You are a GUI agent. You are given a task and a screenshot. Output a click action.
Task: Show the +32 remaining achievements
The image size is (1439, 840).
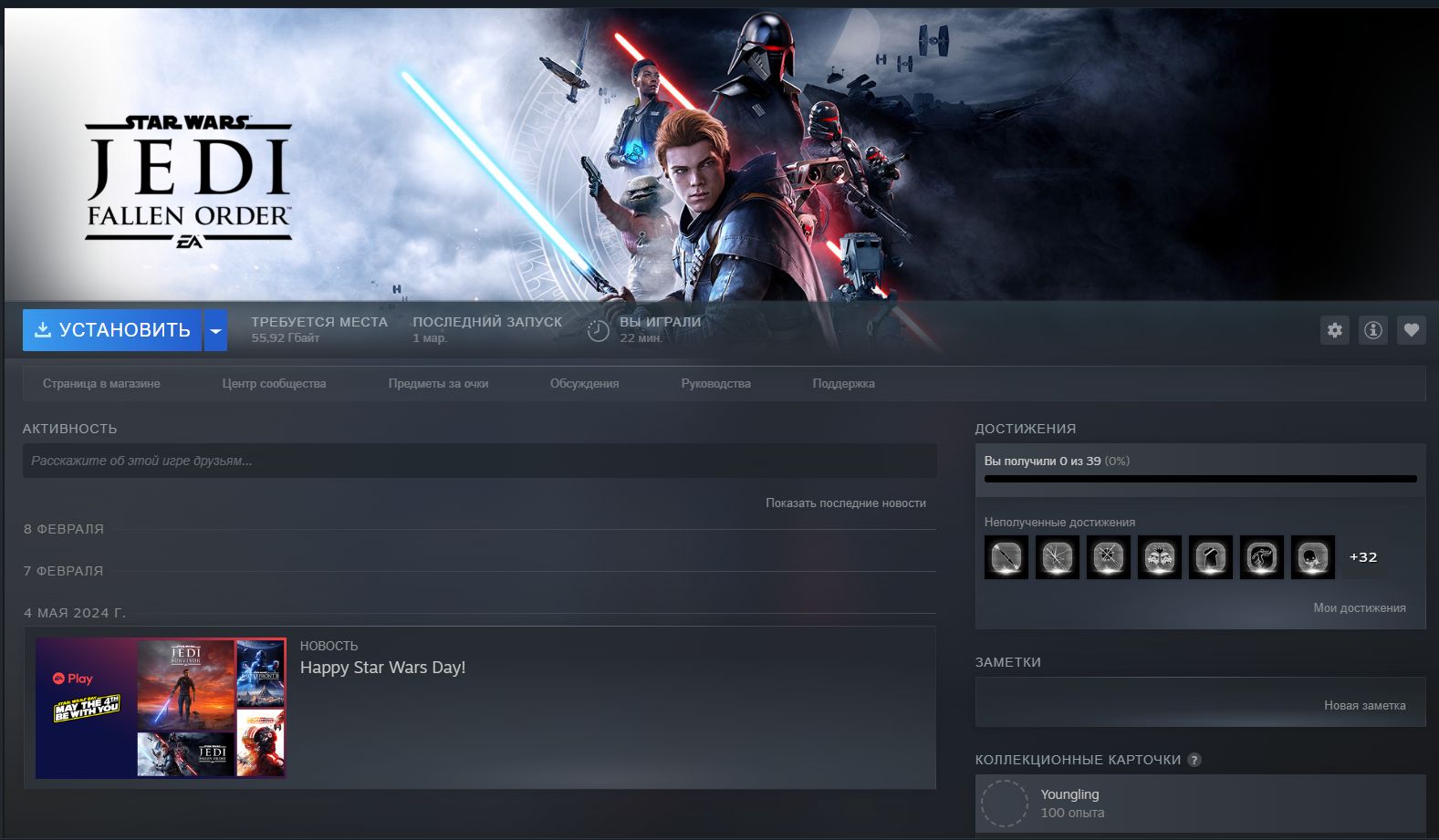tap(1363, 557)
